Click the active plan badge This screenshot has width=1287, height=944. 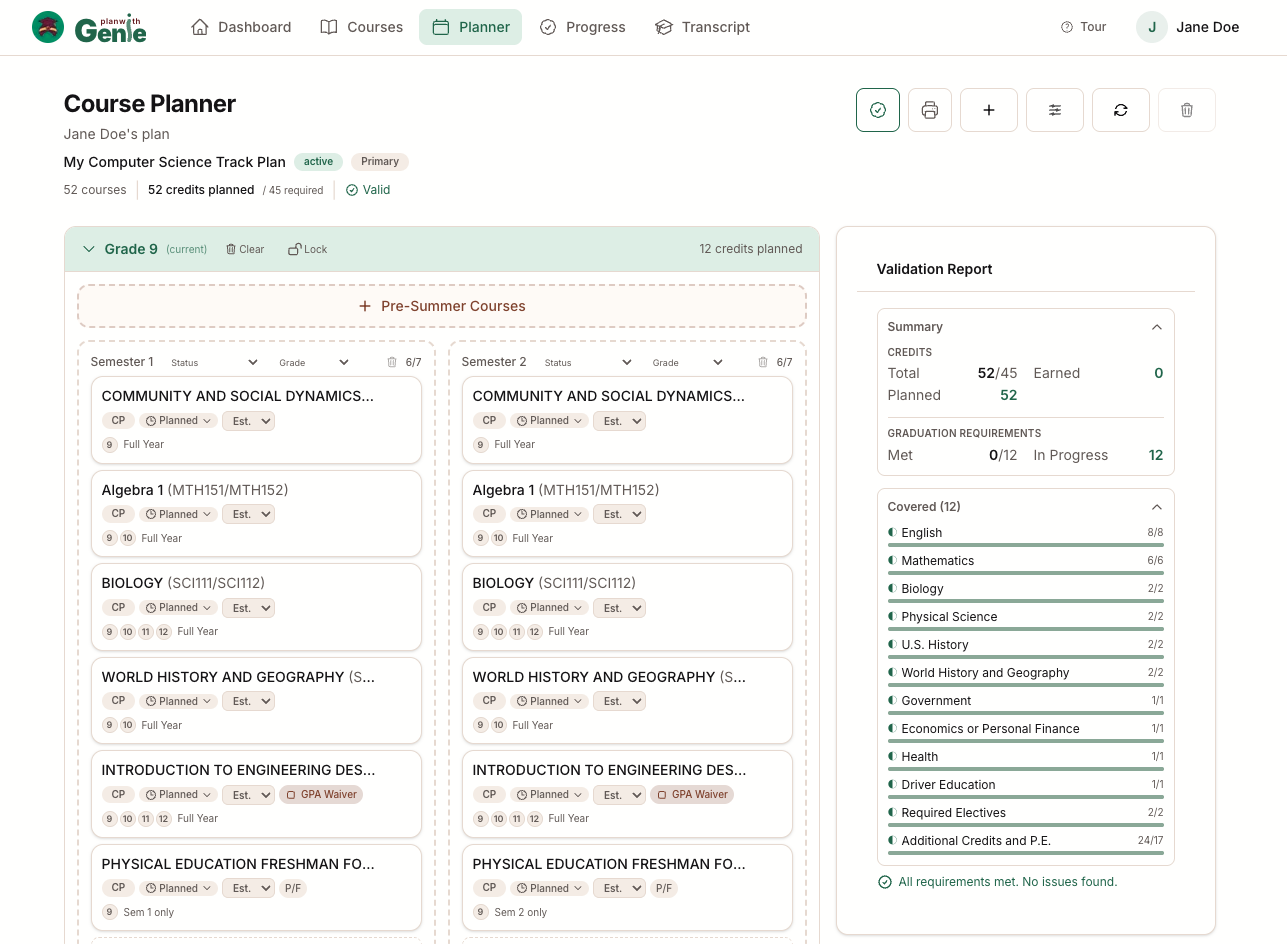(x=318, y=162)
